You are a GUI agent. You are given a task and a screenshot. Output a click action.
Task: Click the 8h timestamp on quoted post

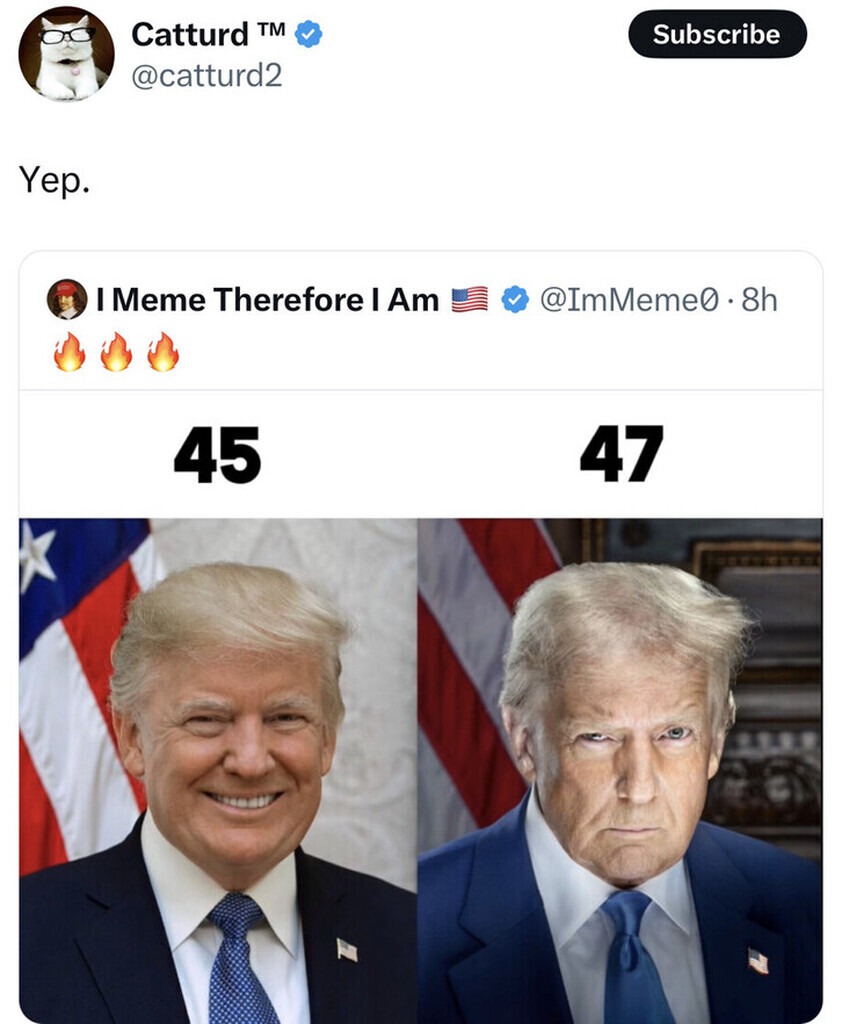click(759, 300)
